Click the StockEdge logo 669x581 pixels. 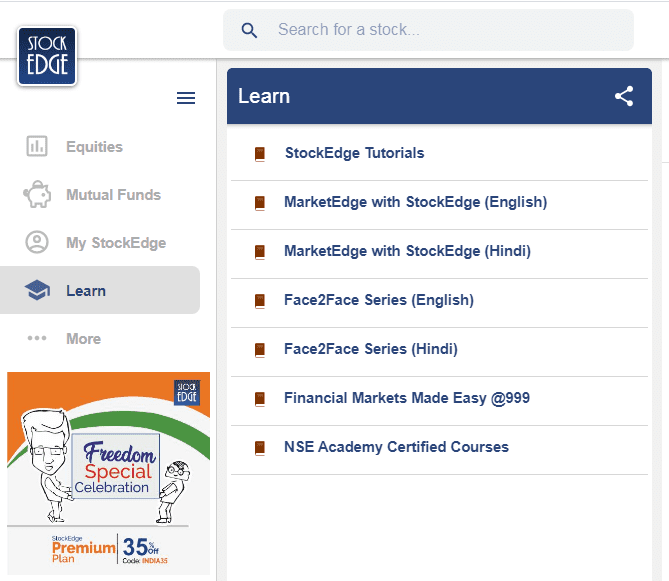click(x=47, y=56)
